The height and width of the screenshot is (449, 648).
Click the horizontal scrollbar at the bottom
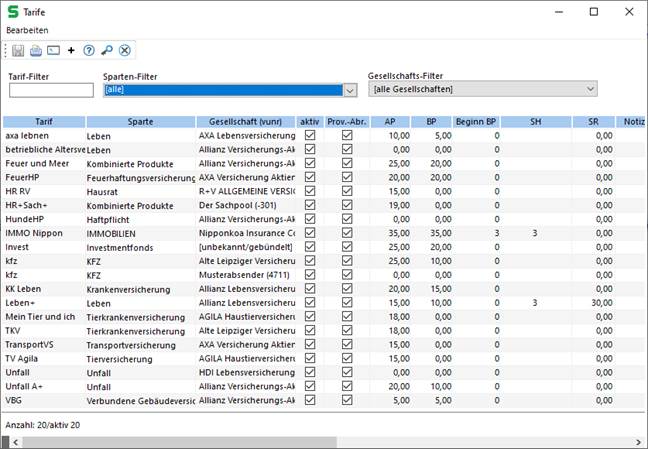(300, 441)
